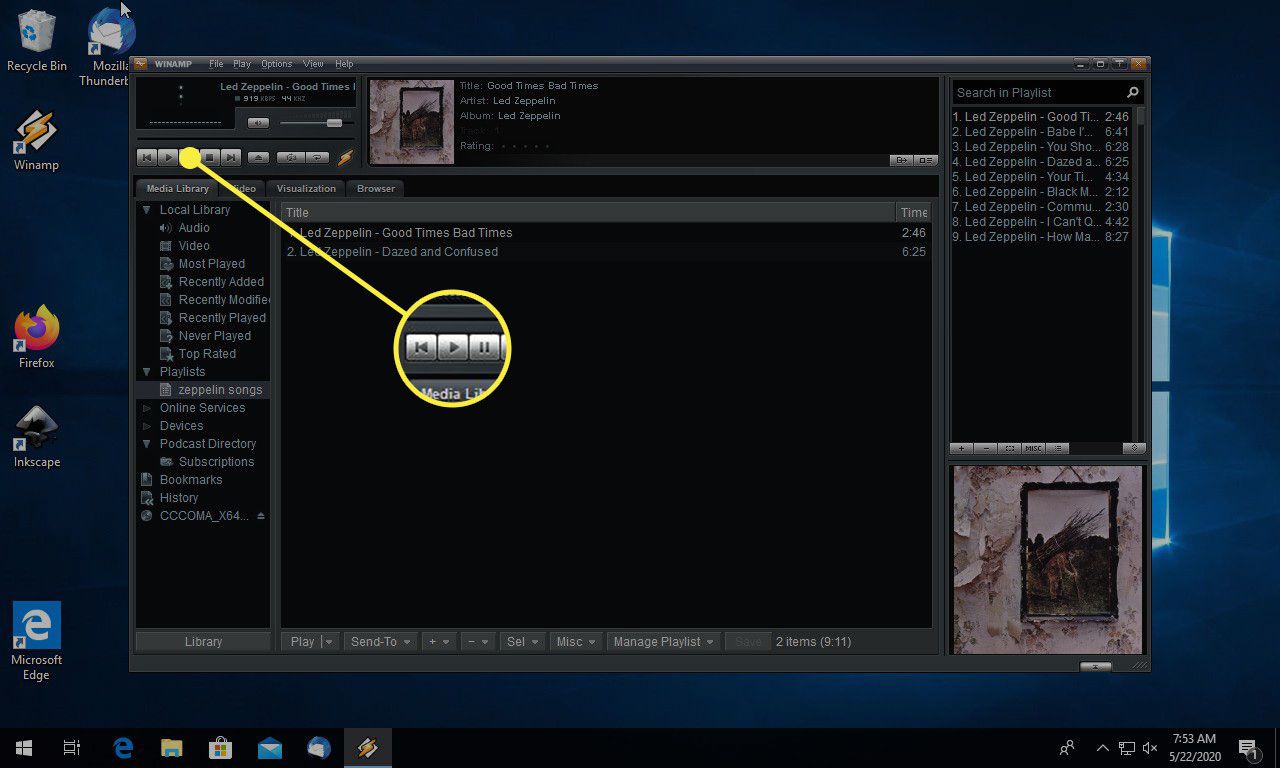The height and width of the screenshot is (768, 1280).
Task: Open the Help menu
Action: pos(344,64)
